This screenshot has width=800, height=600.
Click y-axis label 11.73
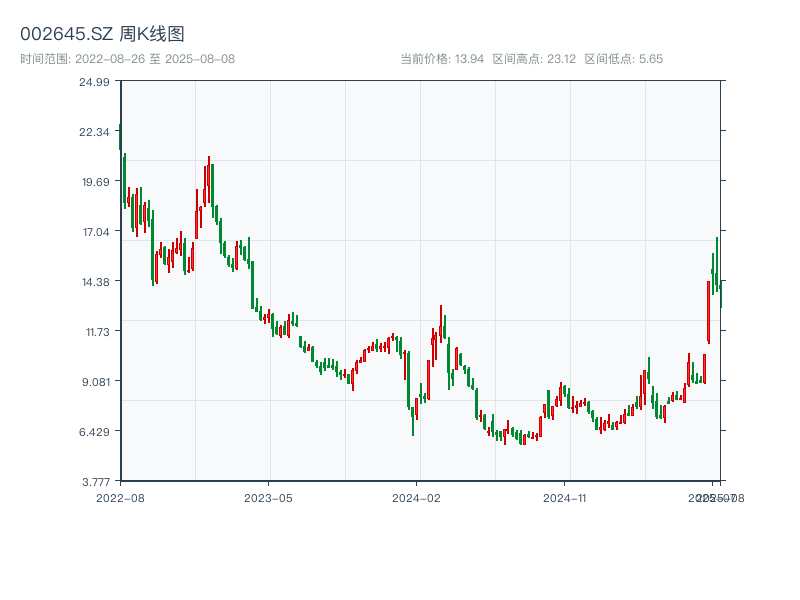(97, 332)
